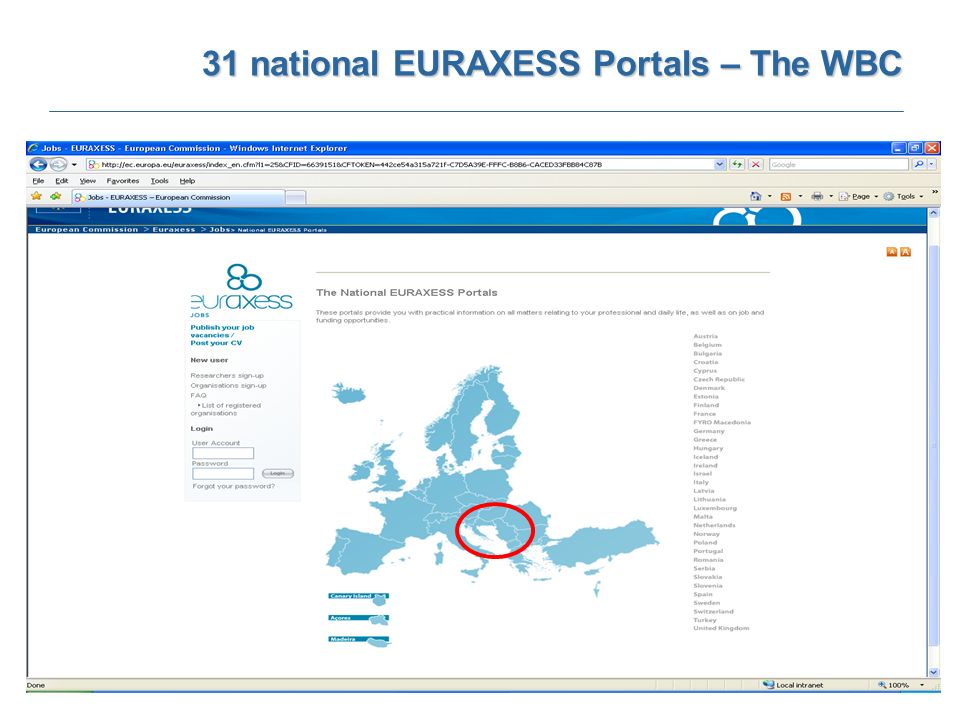This screenshot has width=960, height=720.
Task: Click the Madeira map inset
Action: 359,641
